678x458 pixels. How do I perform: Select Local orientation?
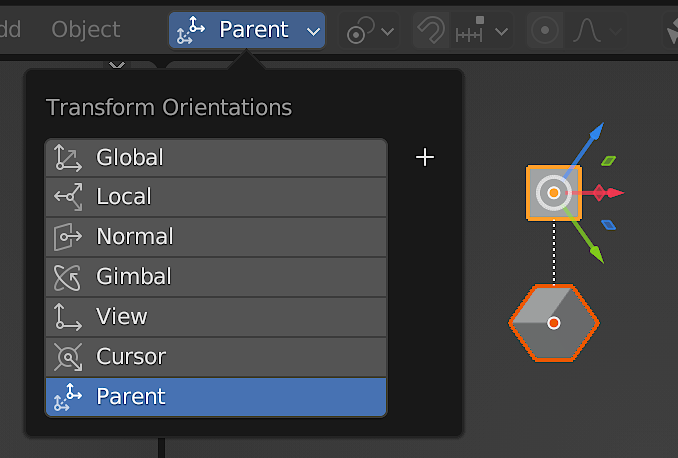coord(216,197)
